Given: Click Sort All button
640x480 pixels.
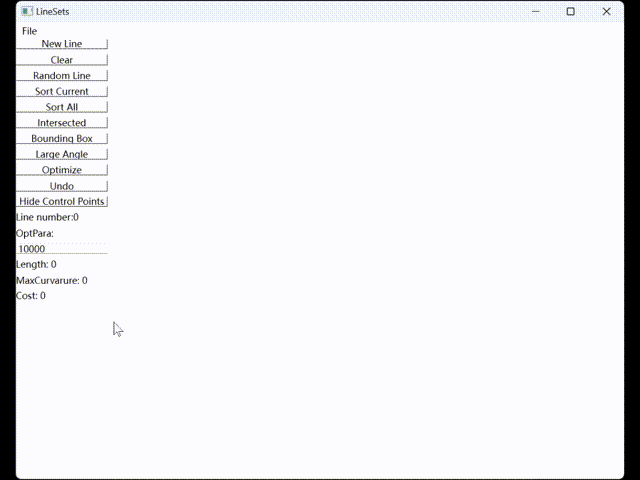Looking at the screenshot, I should 62,107.
